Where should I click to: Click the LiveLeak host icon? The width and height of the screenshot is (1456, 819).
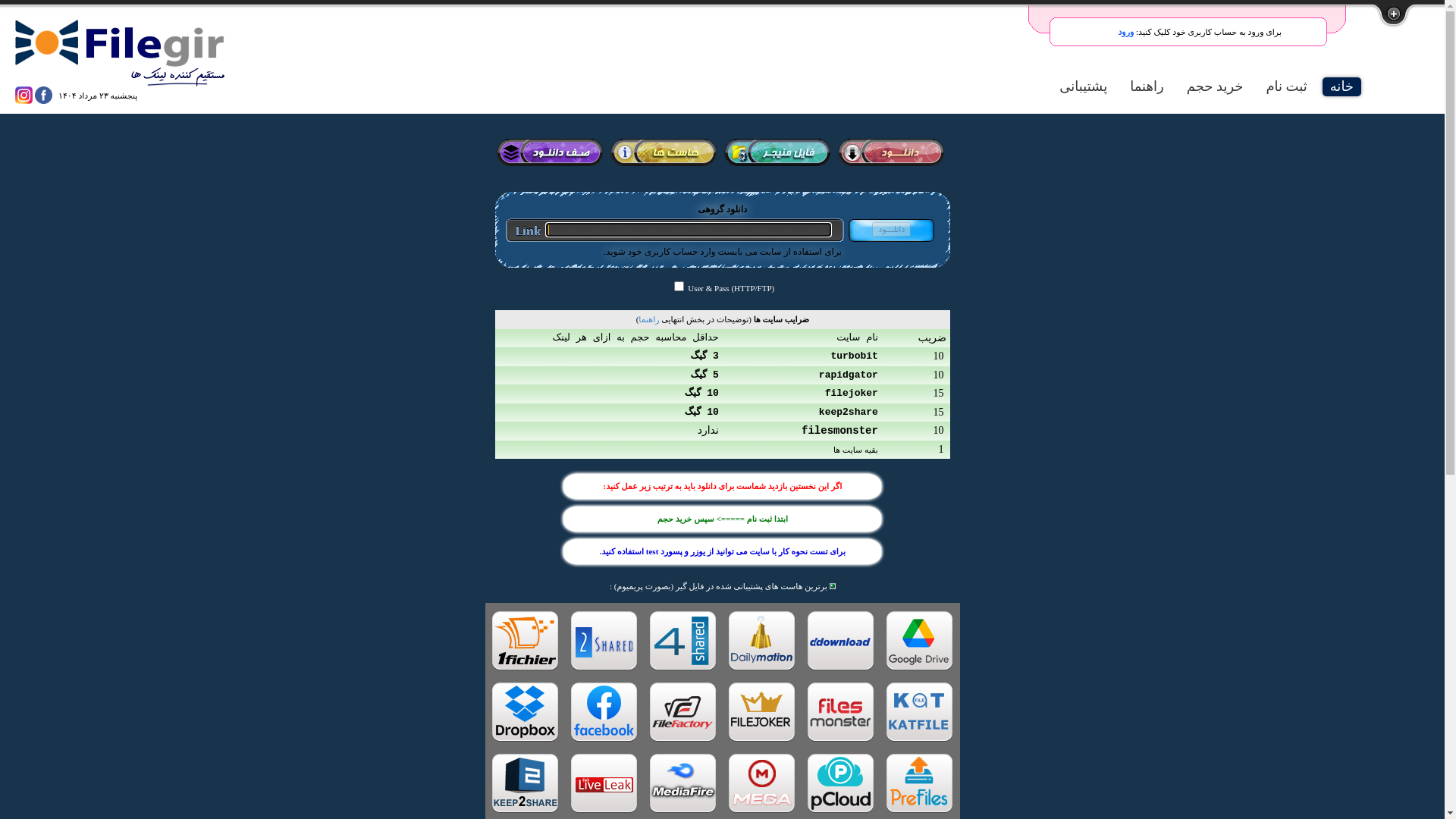pyautogui.click(x=604, y=783)
